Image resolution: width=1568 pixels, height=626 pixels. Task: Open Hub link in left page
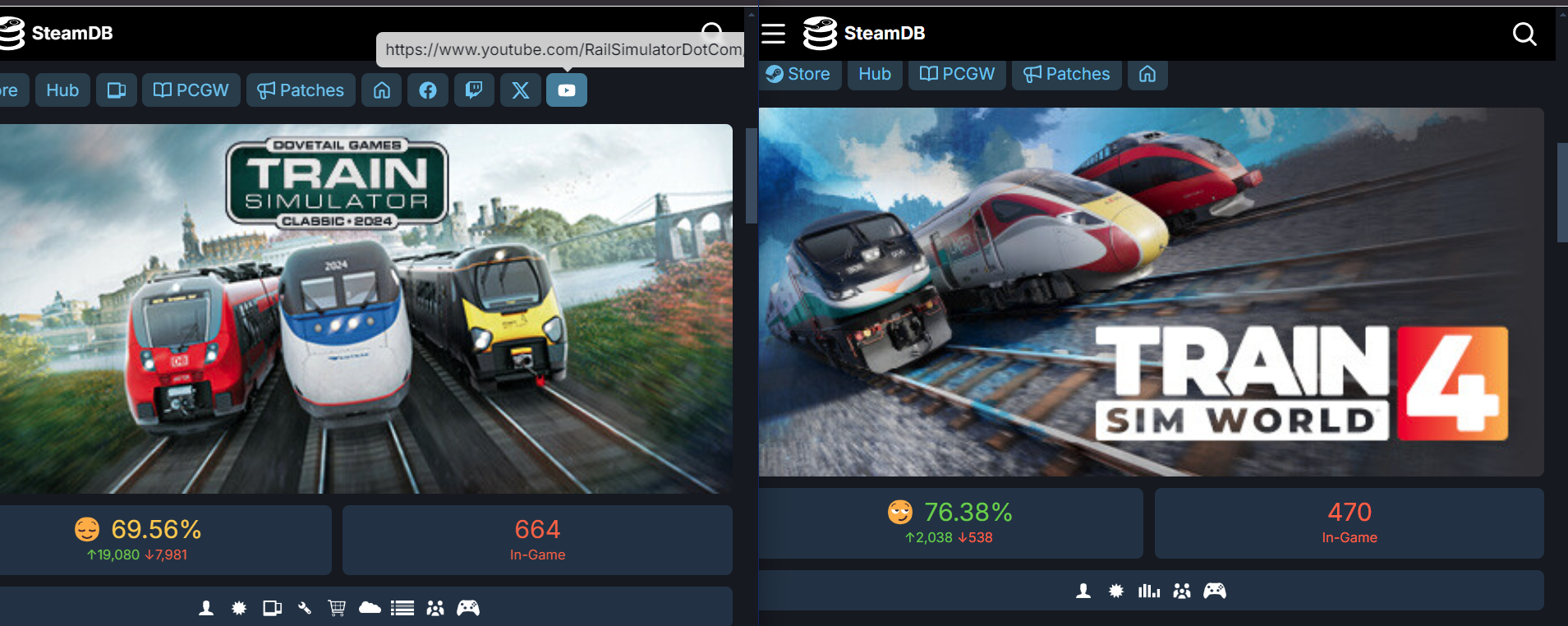pyautogui.click(x=62, y=90)
